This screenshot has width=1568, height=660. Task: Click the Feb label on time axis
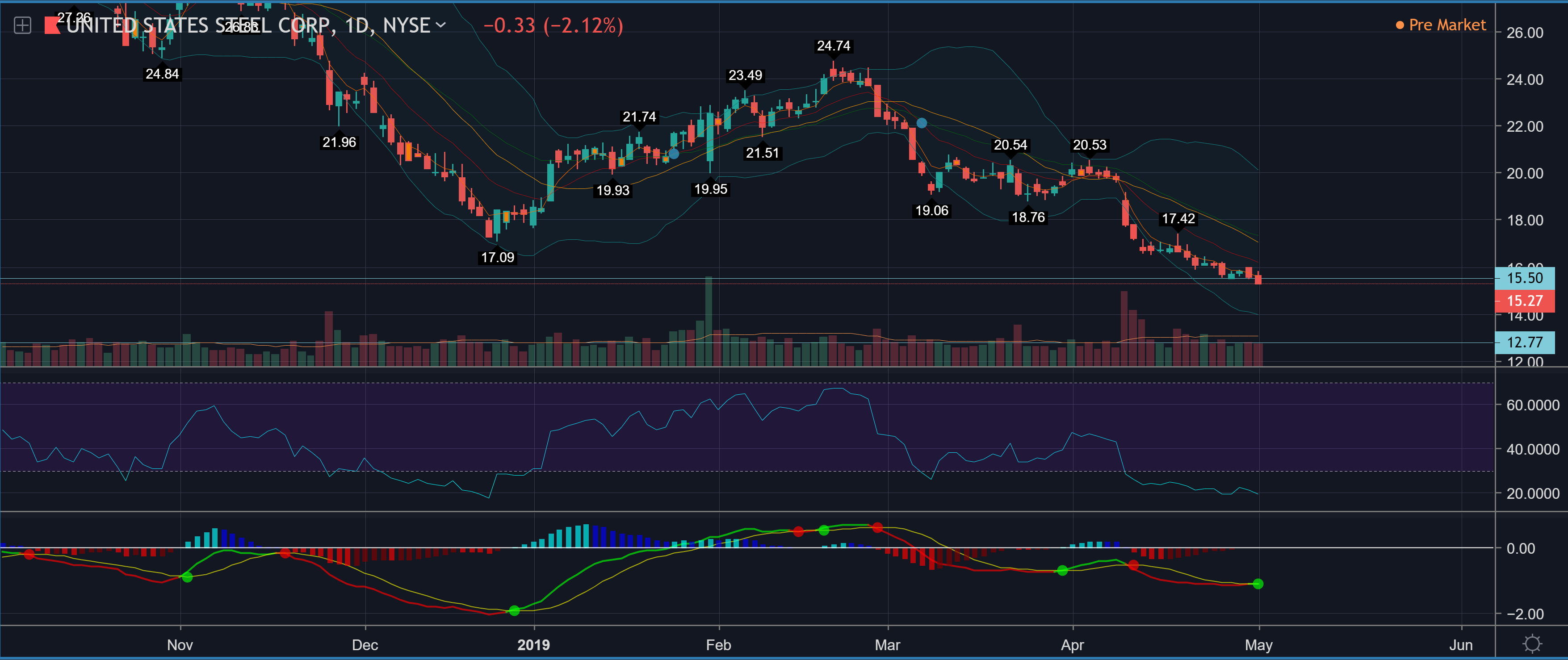coord(718,645)
